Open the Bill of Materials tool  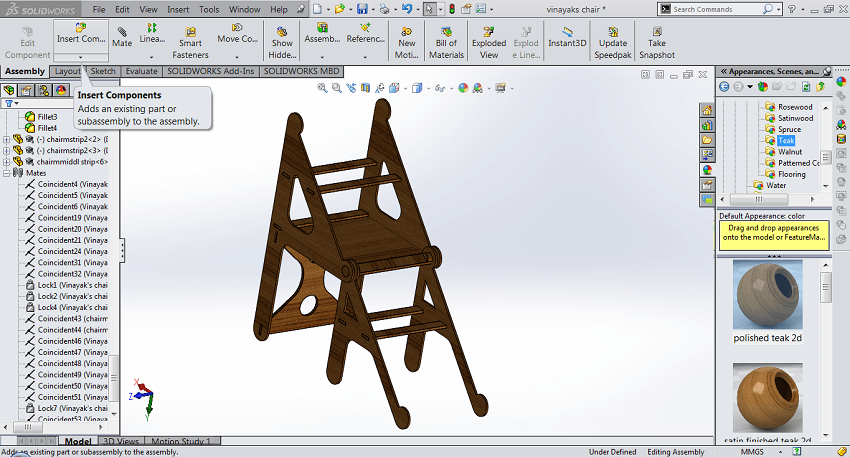[446, 43]
